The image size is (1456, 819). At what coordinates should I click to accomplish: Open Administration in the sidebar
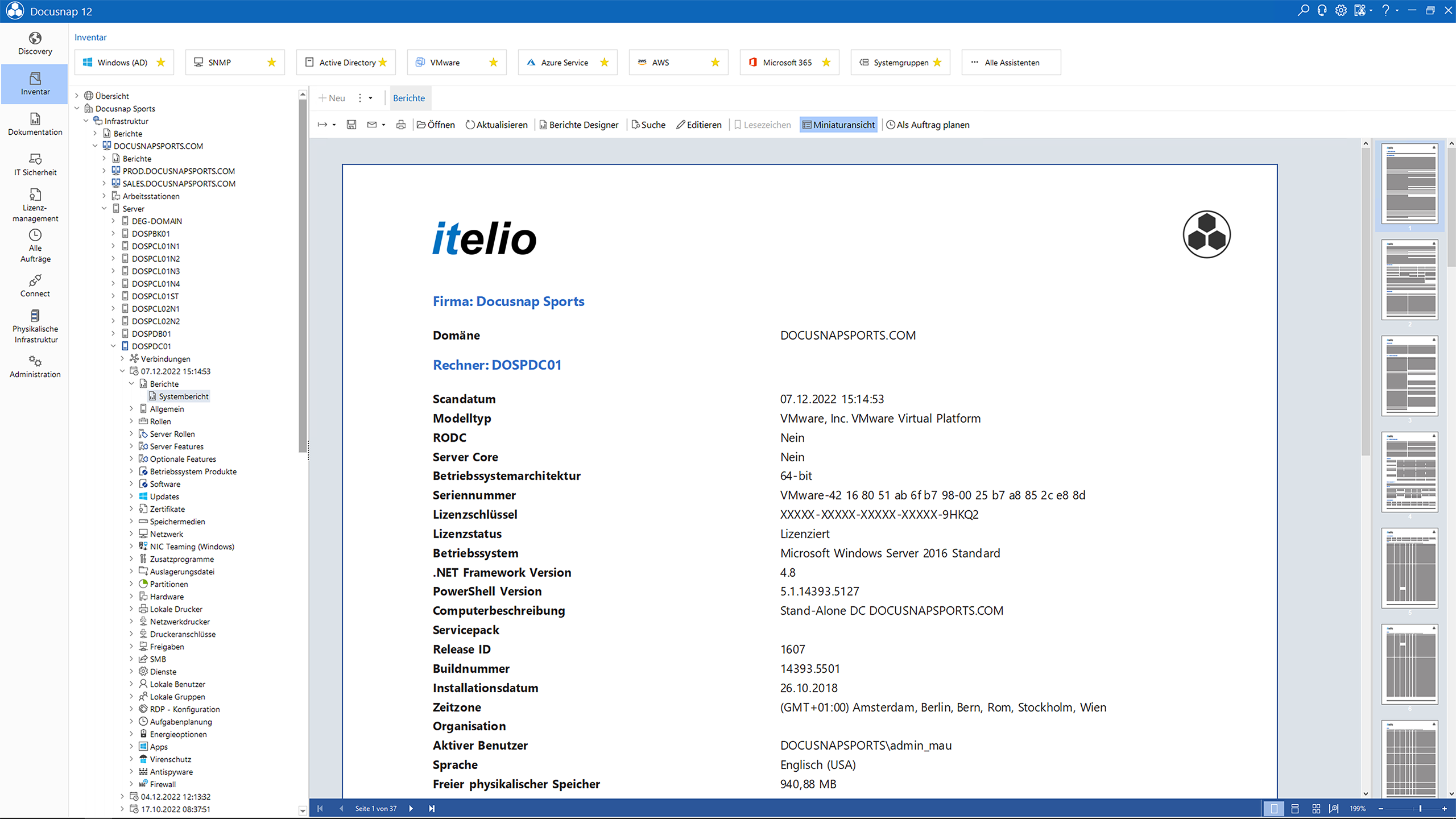click(x=35, y=367)
